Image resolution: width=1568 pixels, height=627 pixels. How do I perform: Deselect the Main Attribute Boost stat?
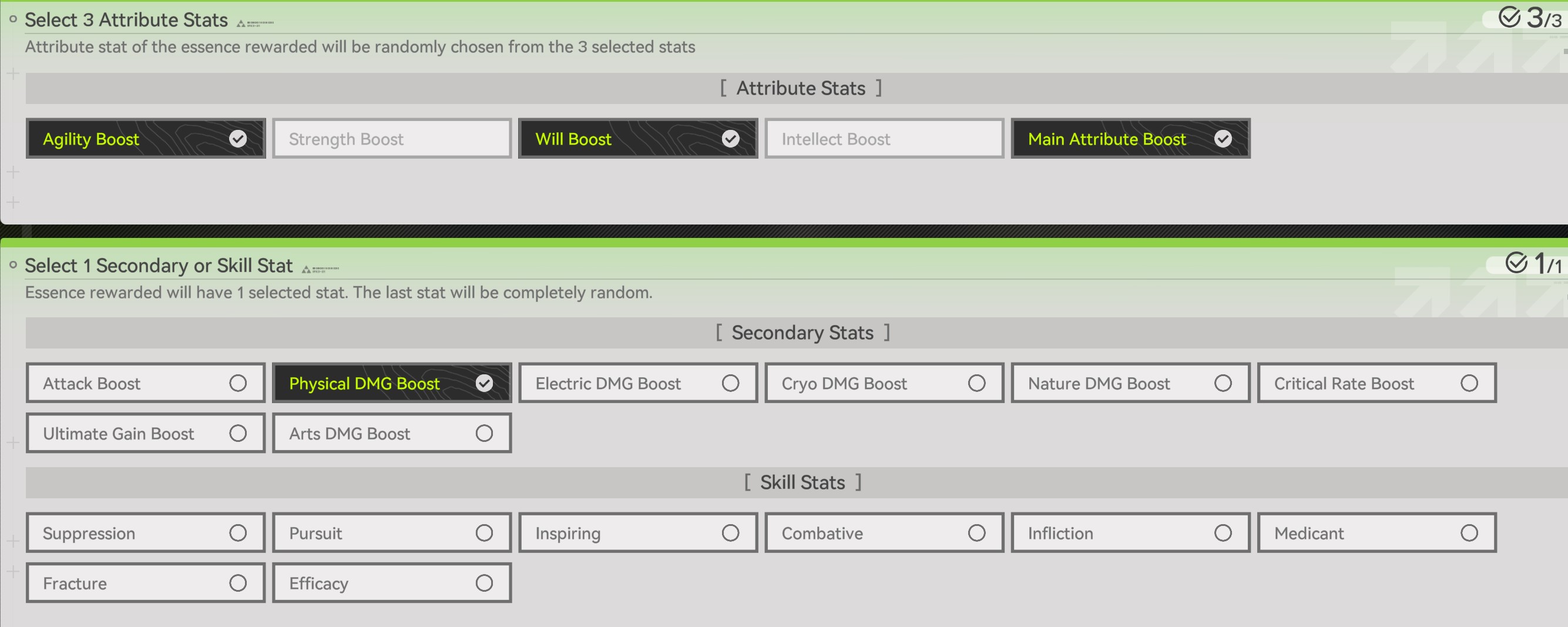point(1130,139)
